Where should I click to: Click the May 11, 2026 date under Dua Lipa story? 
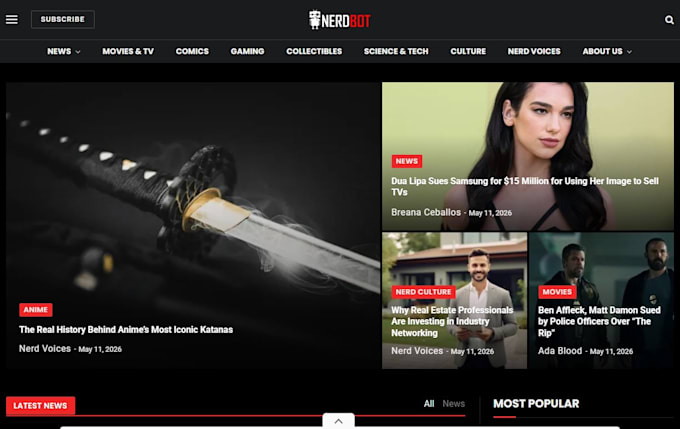point(490,213)
